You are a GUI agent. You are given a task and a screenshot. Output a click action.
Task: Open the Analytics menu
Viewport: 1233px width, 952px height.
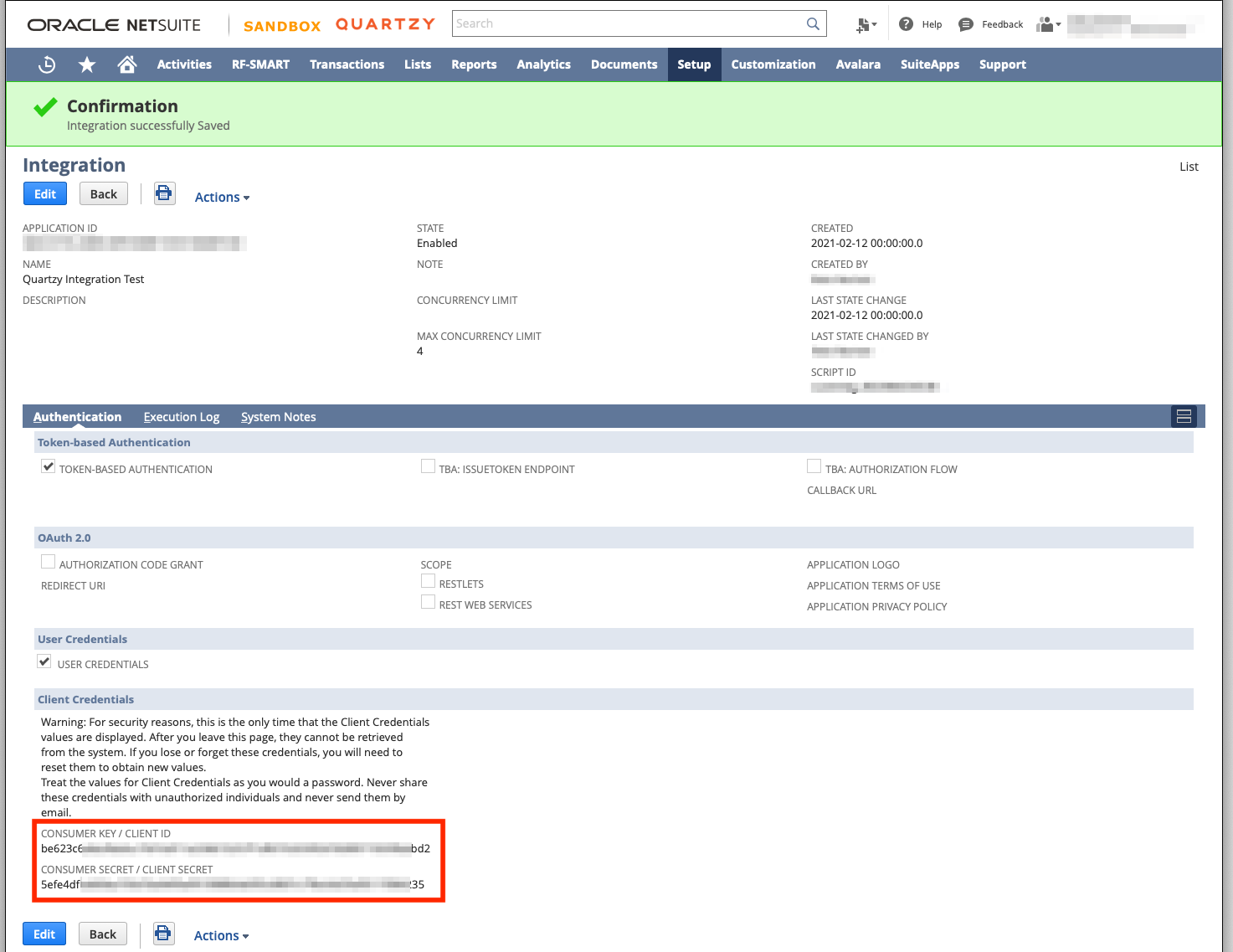543,64
